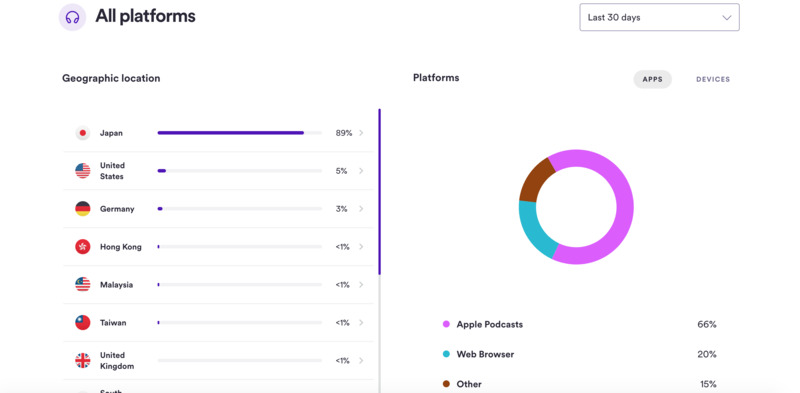This screenshot has width=800, height=393.
Task: Expand the Germany row chevron
Action: [361, 209]
